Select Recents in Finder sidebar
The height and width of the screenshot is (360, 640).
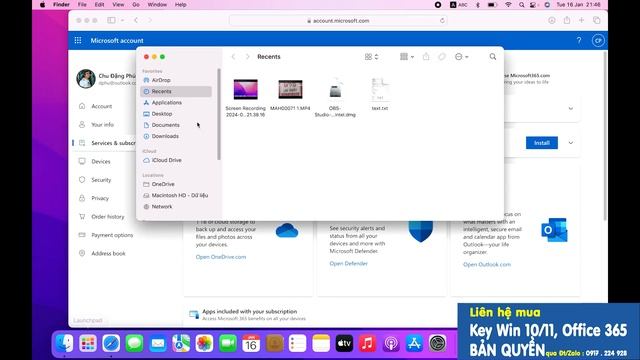click(176, 91)
